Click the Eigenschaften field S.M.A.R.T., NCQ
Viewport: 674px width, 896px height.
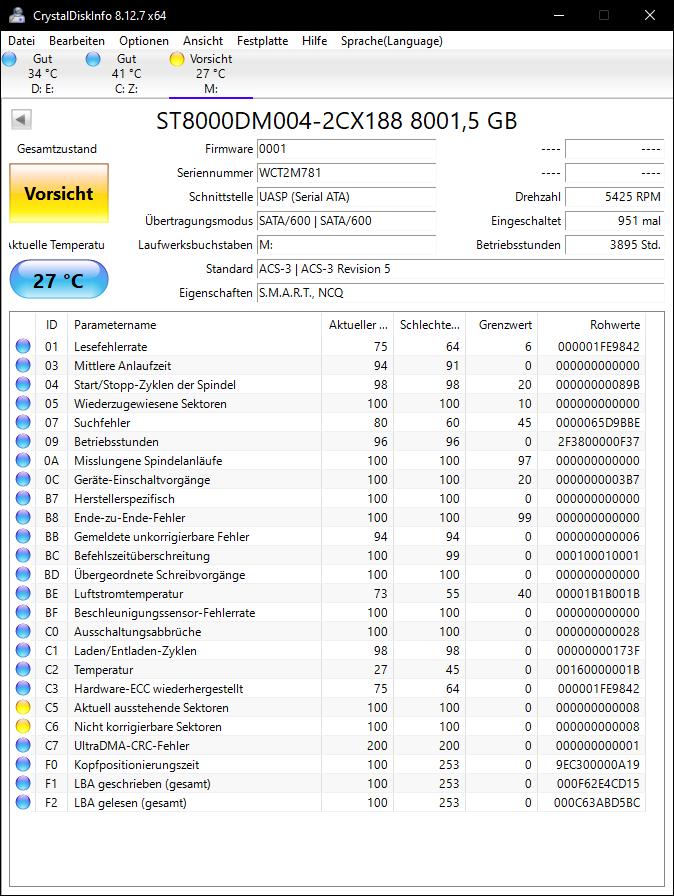tap(460, 293)
